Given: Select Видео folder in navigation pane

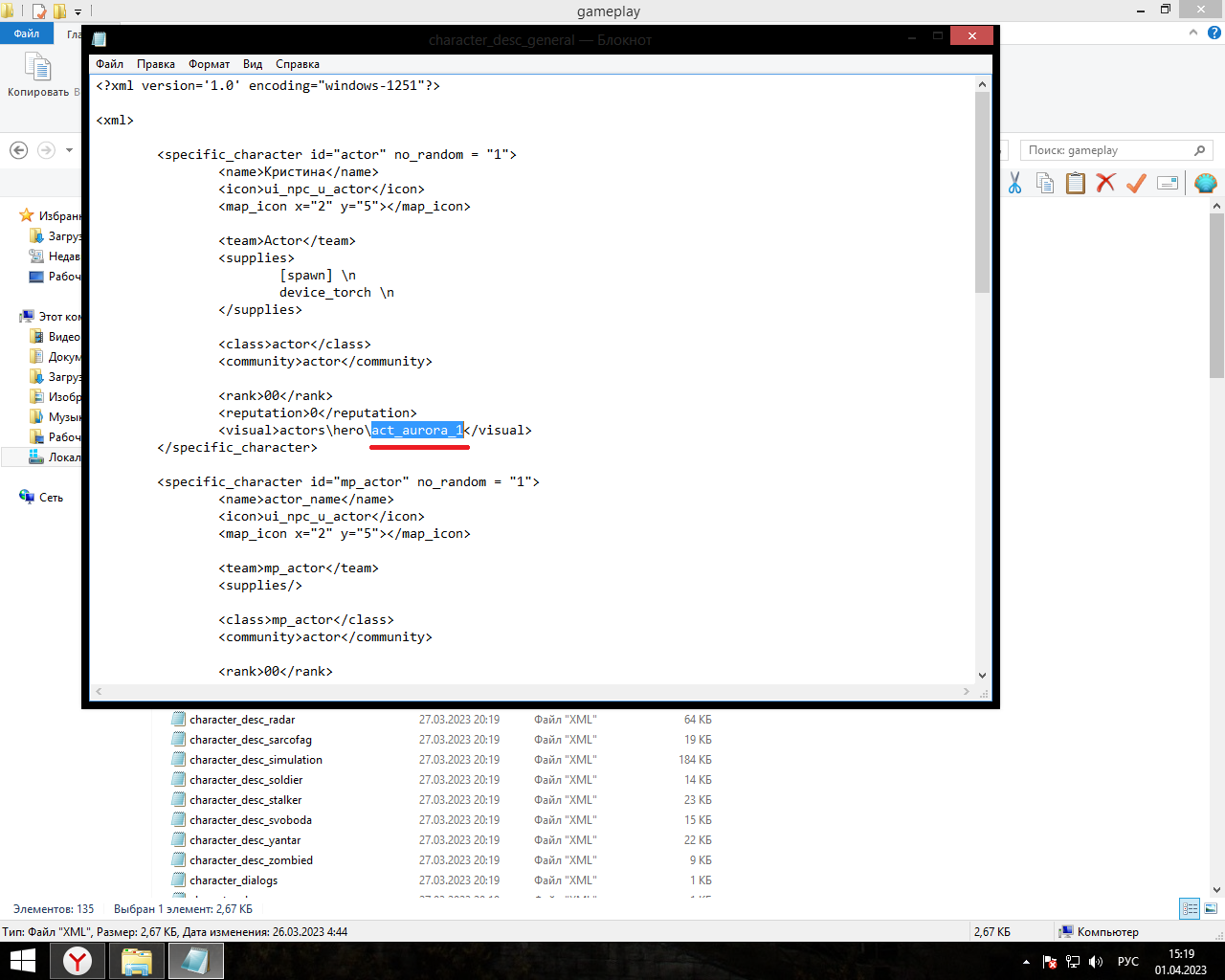Looking at the screenshot, I should coord(56,337).
